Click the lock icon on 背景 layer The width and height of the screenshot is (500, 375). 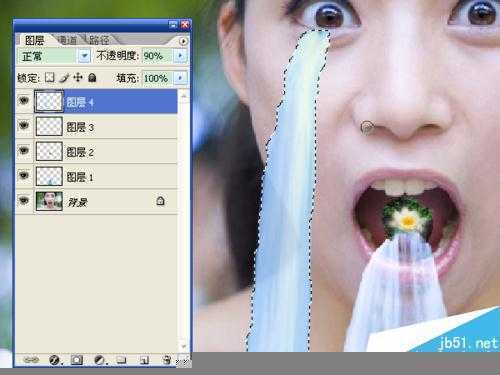[x=160, y=201]
